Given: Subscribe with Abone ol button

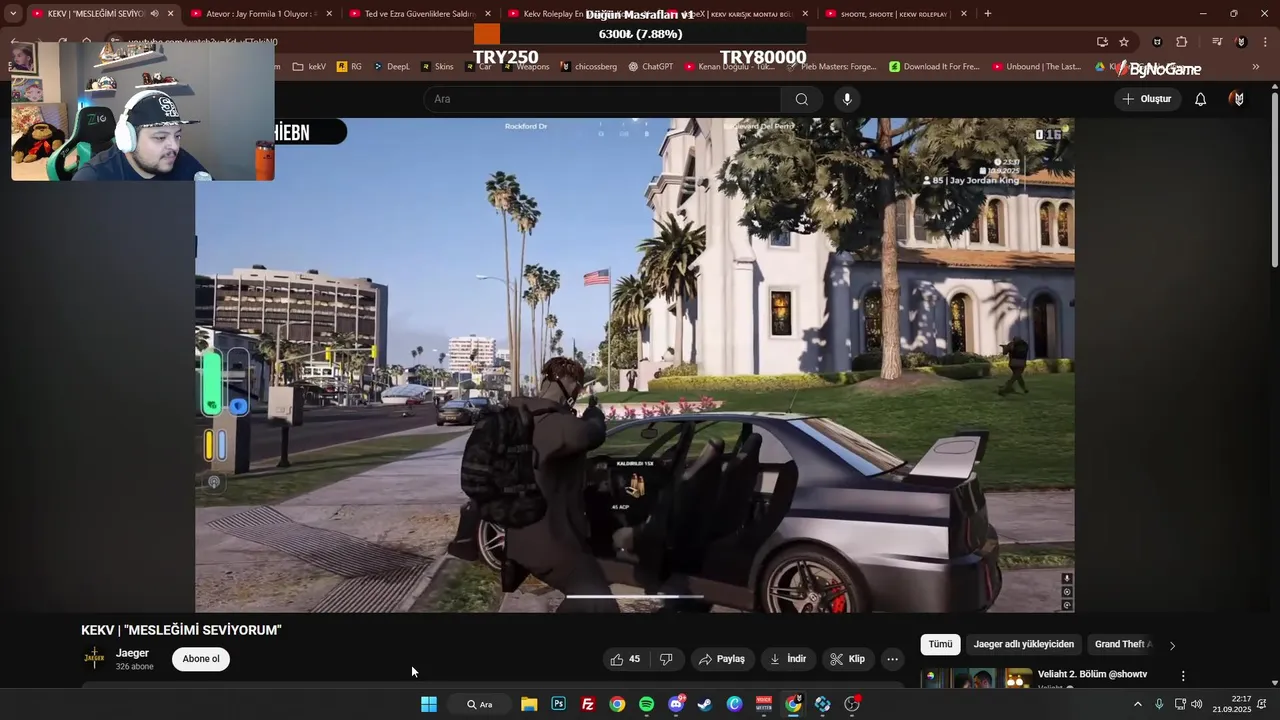Looking at the screenshot, I should click(201, 659).
